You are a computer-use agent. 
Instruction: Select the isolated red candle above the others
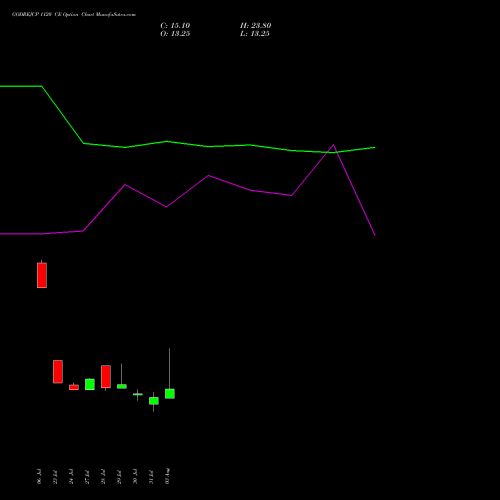(x=42, y=275)
